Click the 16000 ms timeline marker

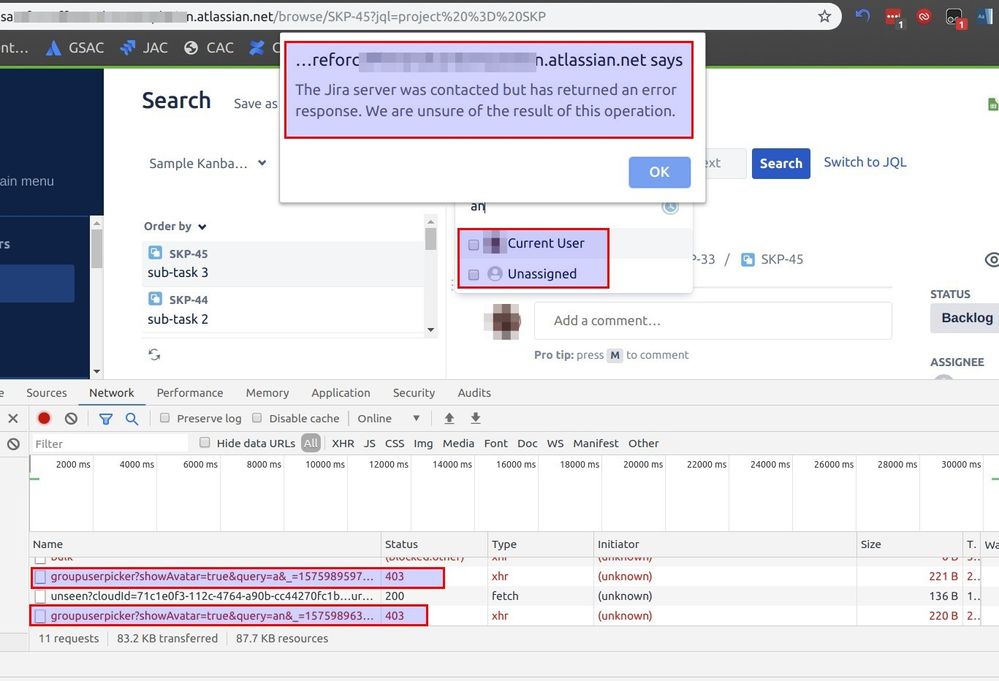pyautogui.click(x=516, y=464)
